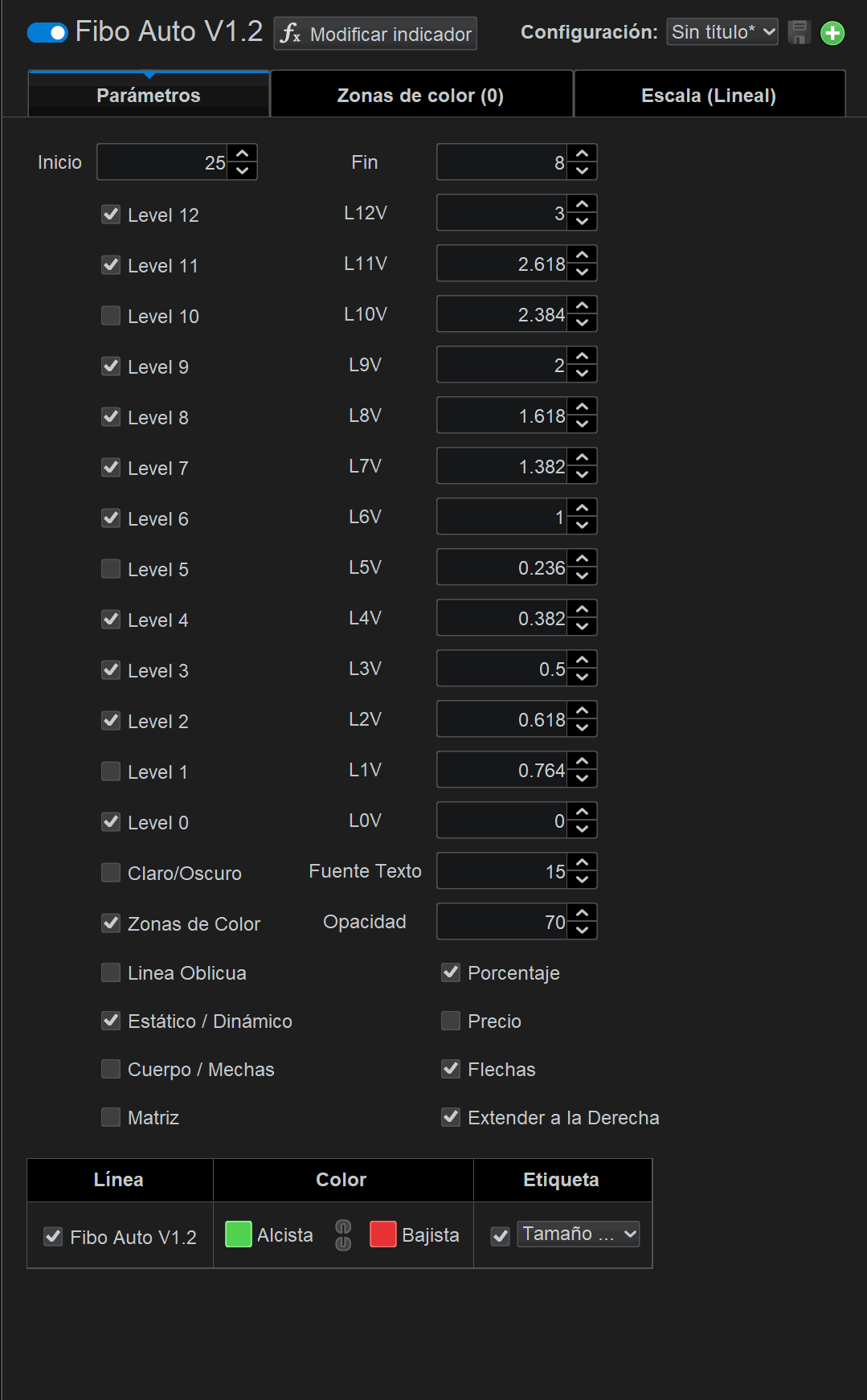Image resolution: width=867 pixels, height=1400 pixels.
Task: Click the green Alcista color swatch
Action: 239,1234
